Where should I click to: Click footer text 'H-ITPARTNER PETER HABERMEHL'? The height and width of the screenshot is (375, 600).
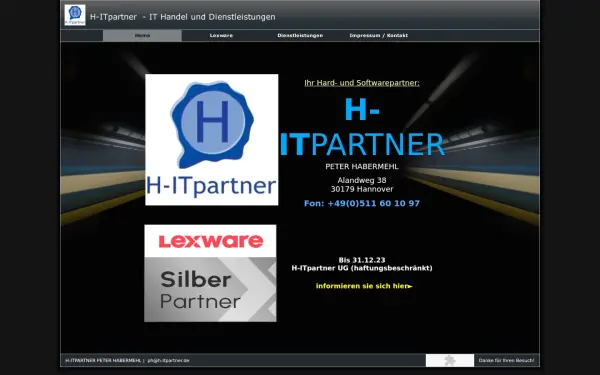(x=103, y=360)
